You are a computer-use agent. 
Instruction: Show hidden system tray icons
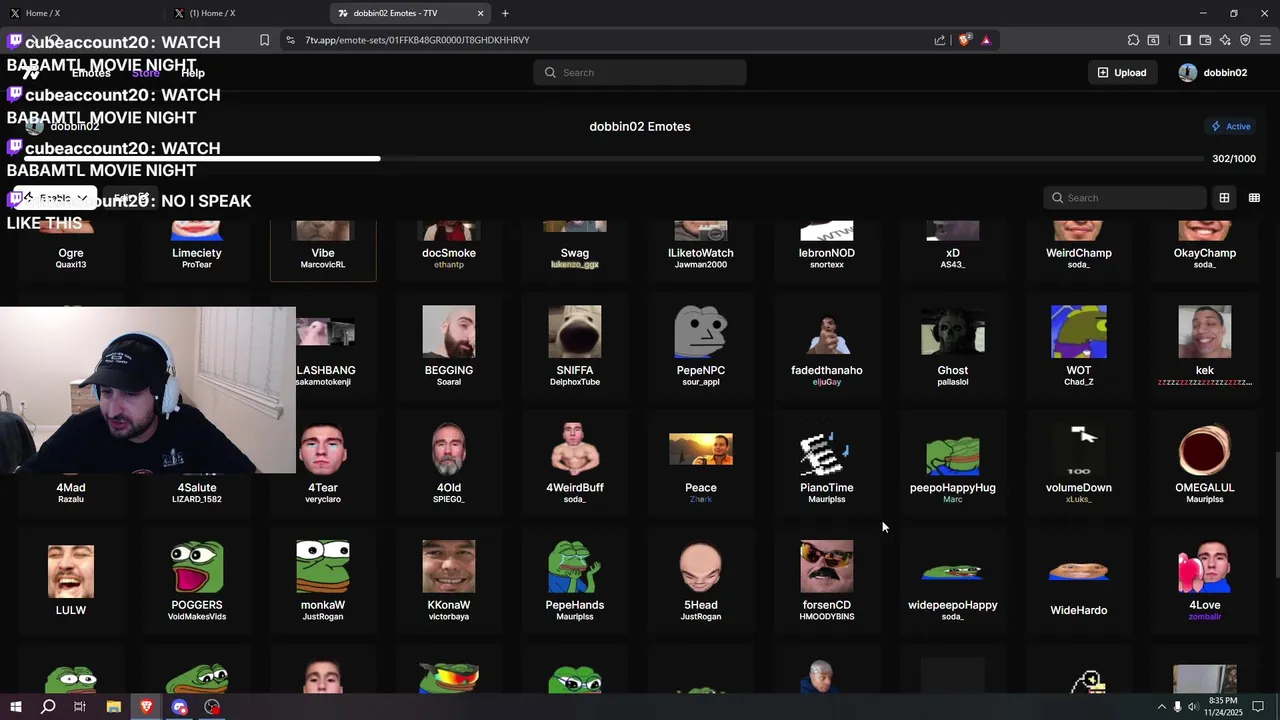1161,707
